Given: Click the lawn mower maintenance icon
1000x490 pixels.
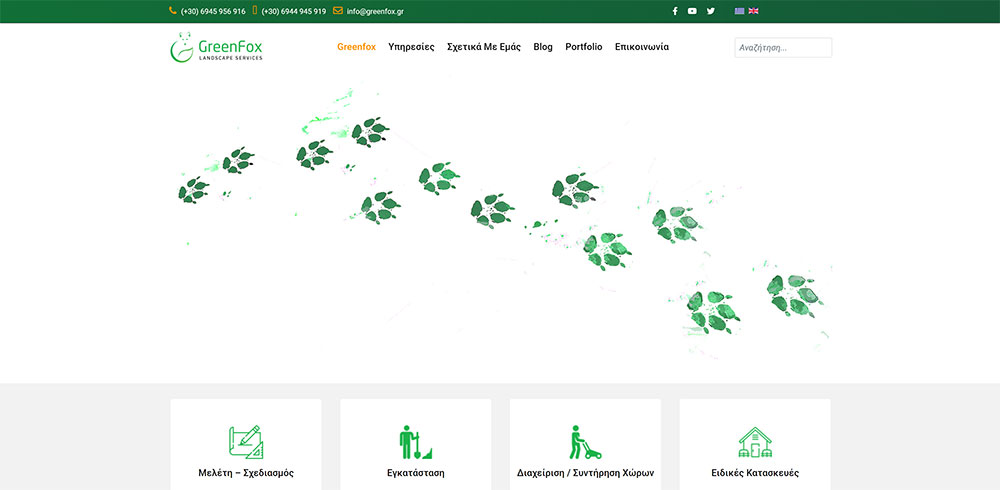Looking at the screenshot, I should tap(585, 441).
